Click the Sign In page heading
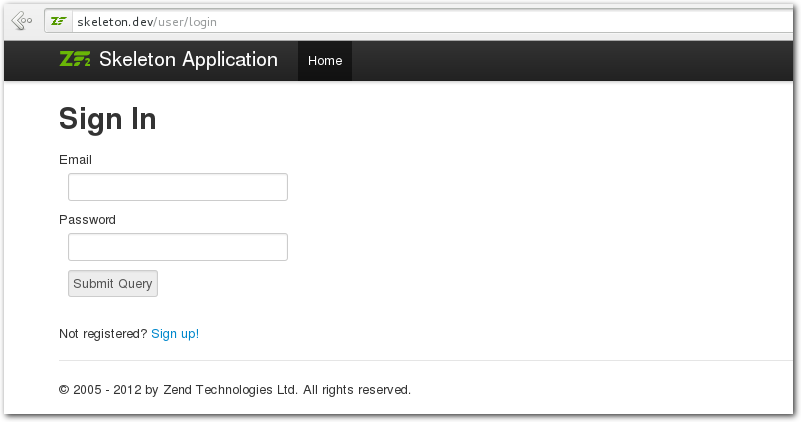The height and width of the screenshot is (422, 801). coord(107,120)
